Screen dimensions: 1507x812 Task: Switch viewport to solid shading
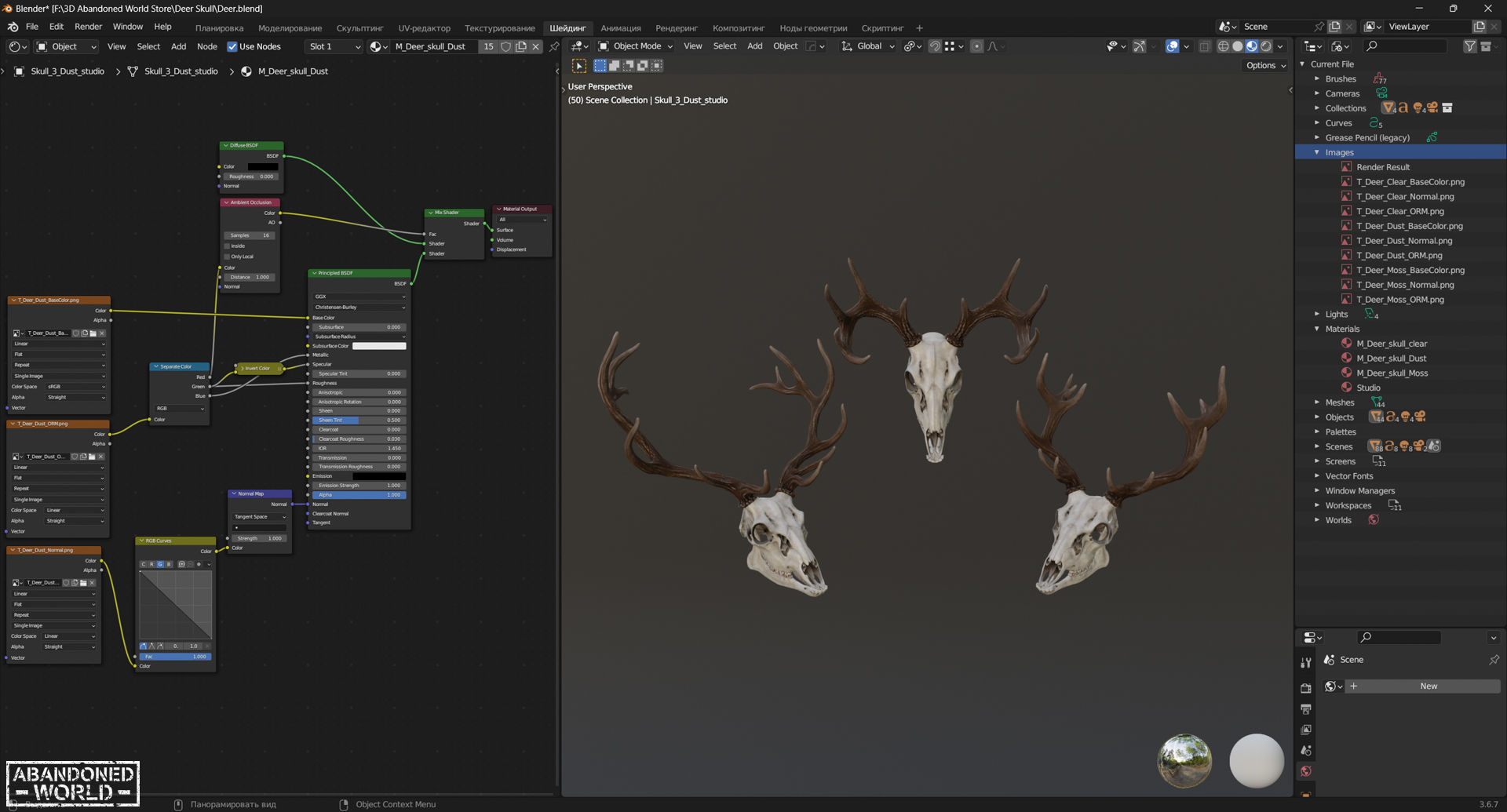click(x=1237, y=46)
